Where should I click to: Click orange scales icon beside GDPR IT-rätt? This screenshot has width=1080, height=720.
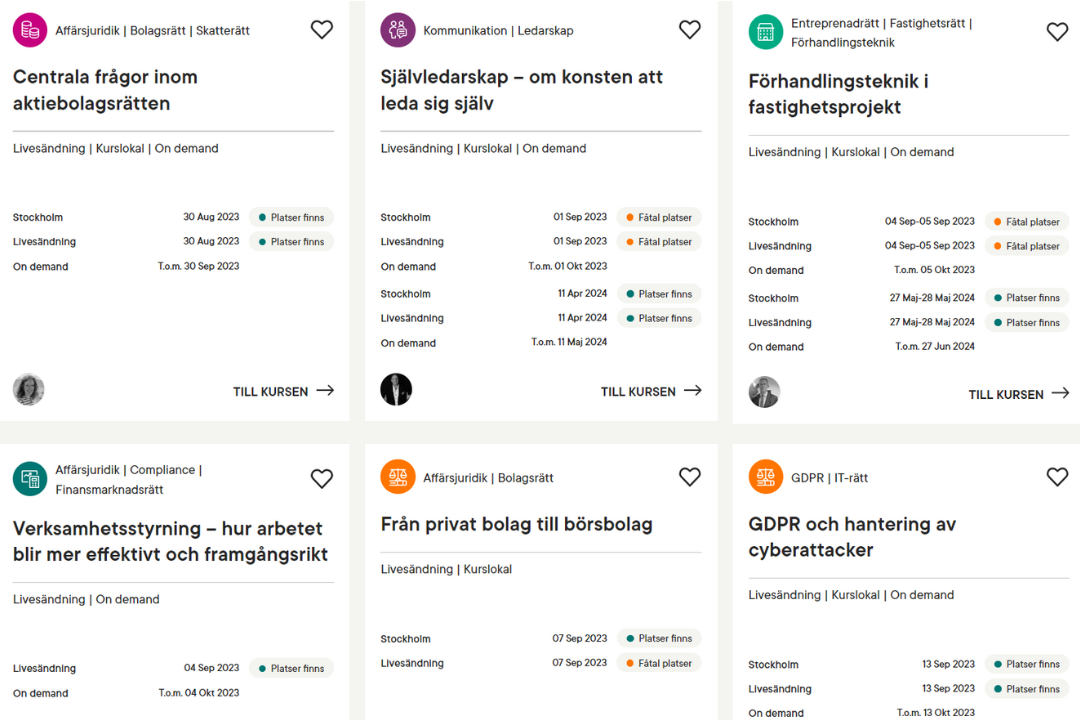(x=766, y=477)
